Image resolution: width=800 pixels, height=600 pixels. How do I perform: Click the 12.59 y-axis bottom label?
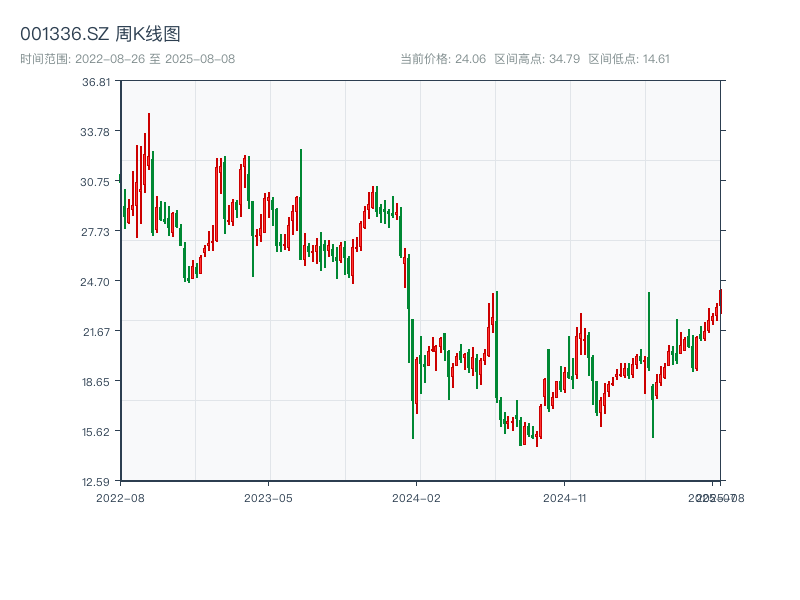[96, 482]
